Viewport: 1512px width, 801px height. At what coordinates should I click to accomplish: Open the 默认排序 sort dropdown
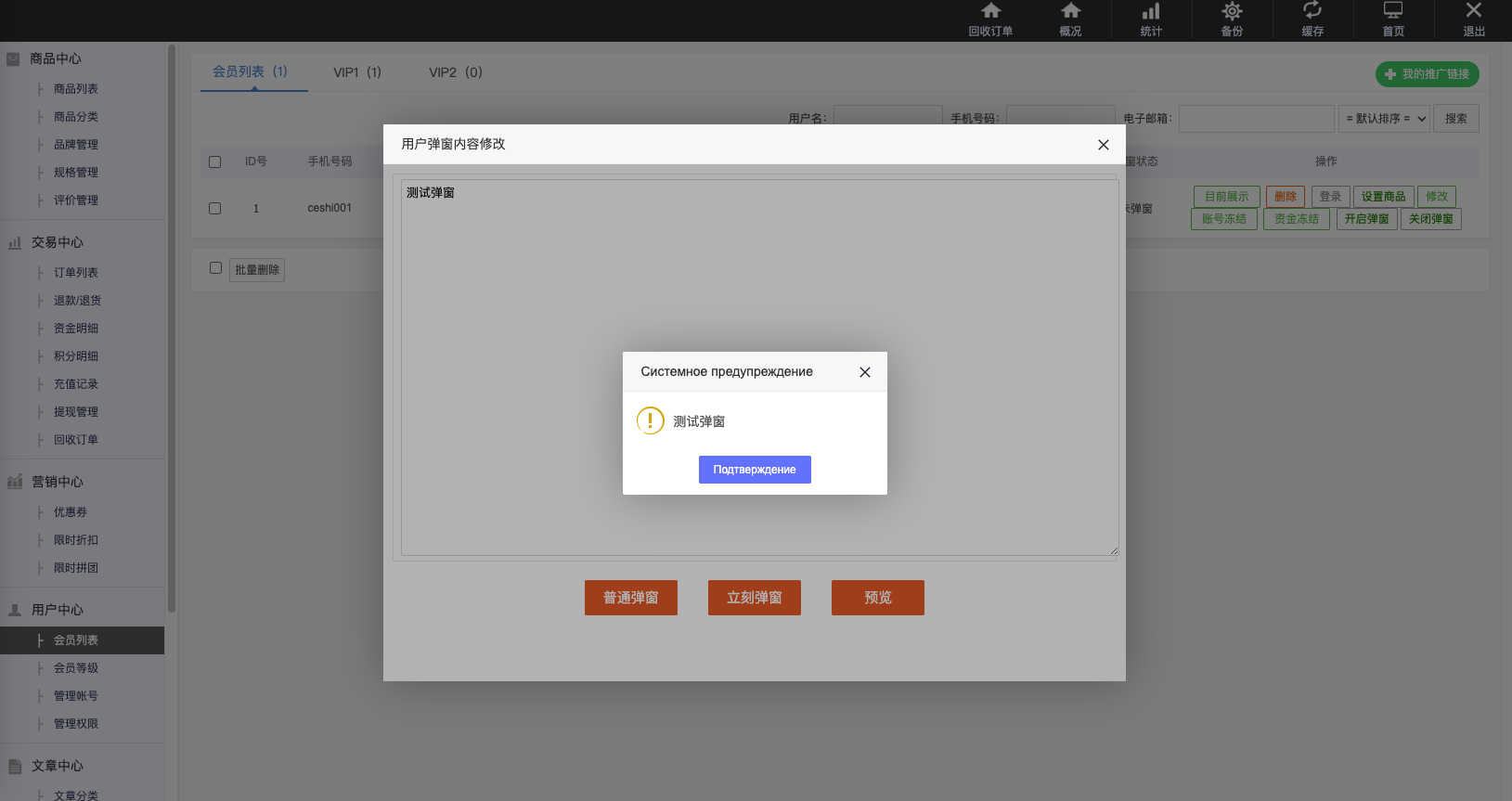(x=1383, y=119)
